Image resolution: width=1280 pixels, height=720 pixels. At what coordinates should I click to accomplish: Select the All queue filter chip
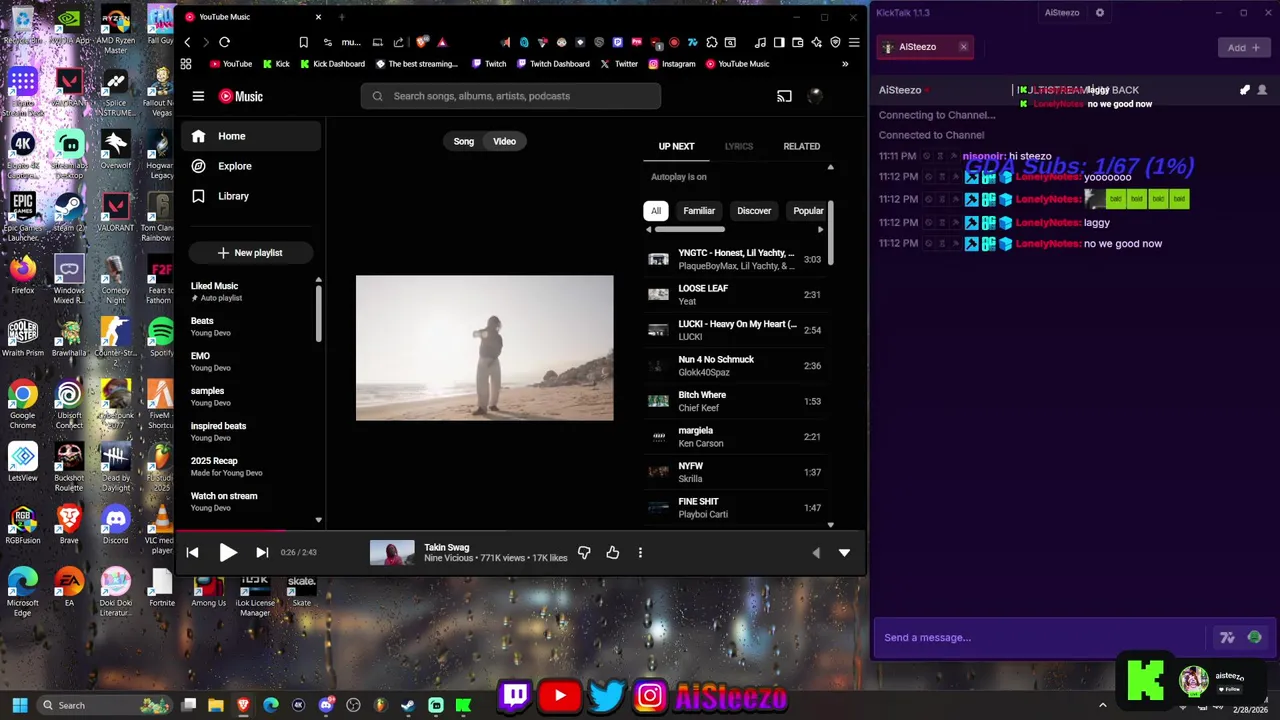pos(656,211)
